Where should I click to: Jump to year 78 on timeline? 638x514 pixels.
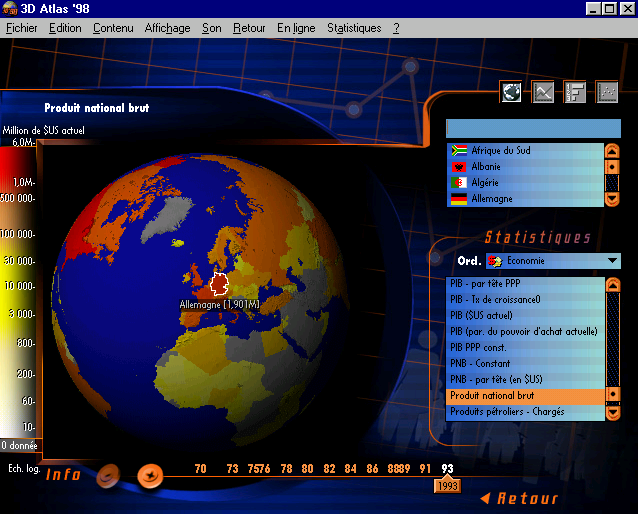pyautogui.click(x=286, y=469)
